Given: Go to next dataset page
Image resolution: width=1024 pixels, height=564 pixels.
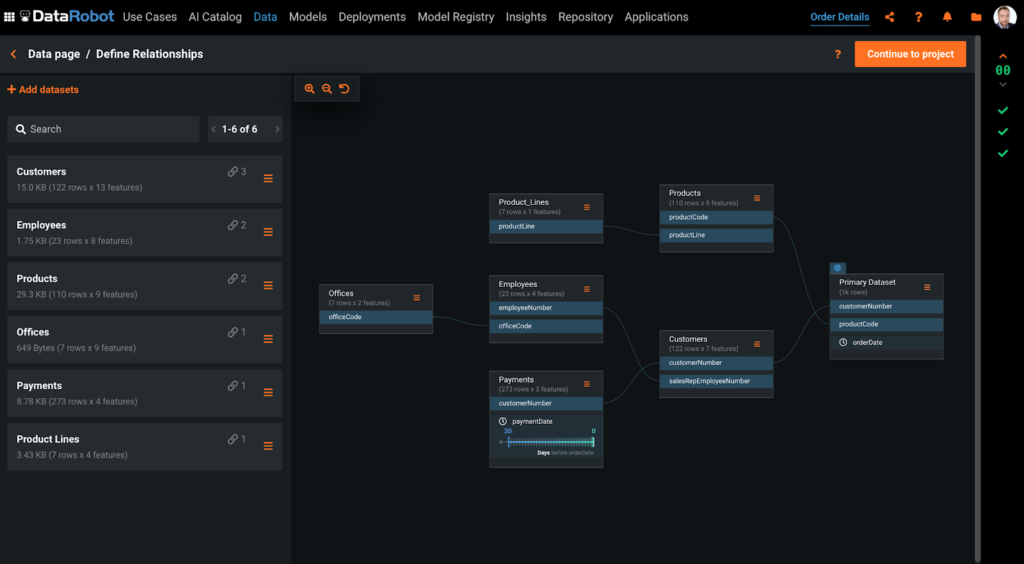Looking at the screenshot, I should (277, 129).
